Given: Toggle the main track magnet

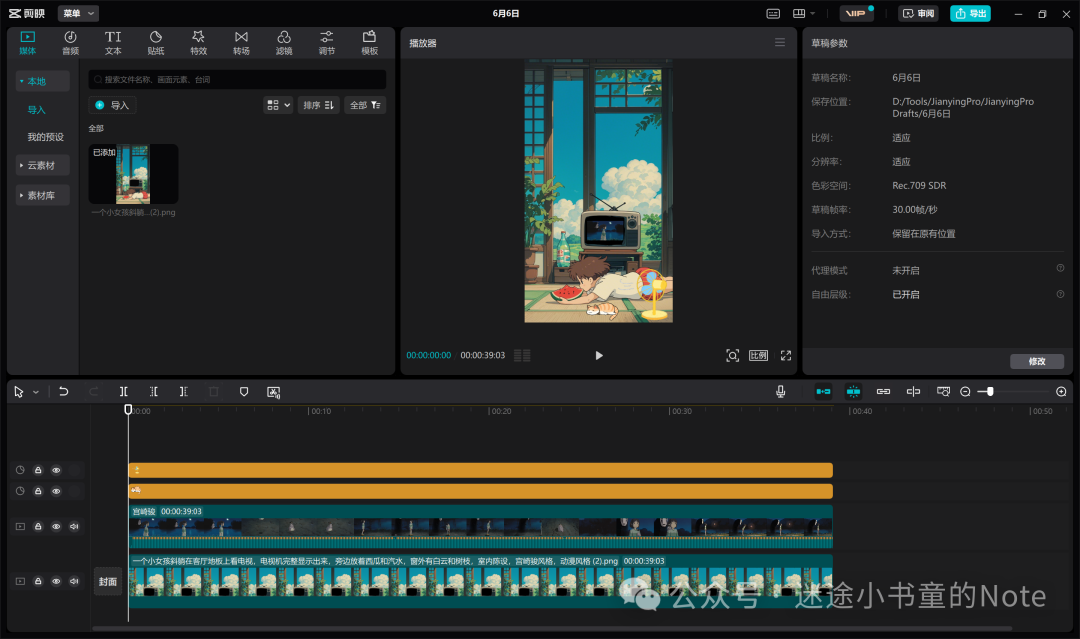Looking at the screenshot, I should click(x=823, y=392).
